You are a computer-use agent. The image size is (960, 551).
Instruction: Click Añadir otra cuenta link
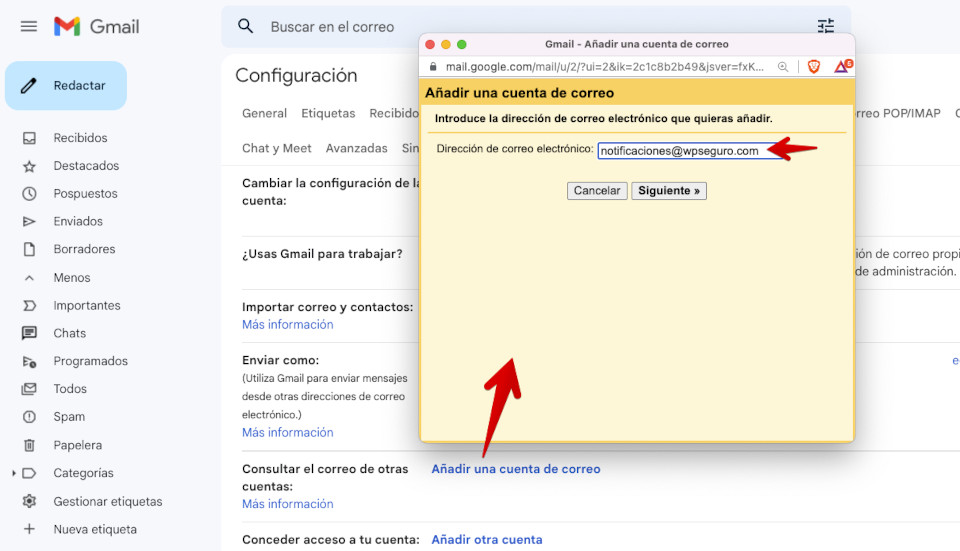pyautogui.click(x=487, y=539)
